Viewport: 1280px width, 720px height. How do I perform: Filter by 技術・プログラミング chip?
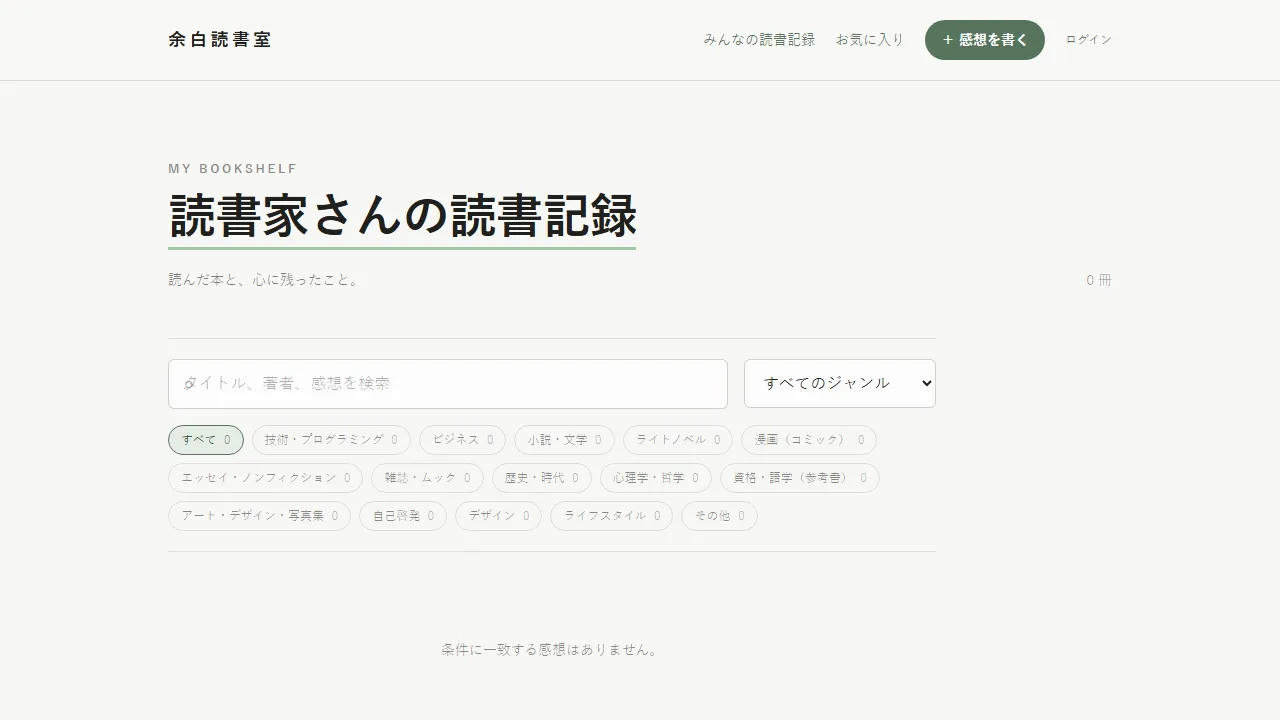tap(331, 440)
